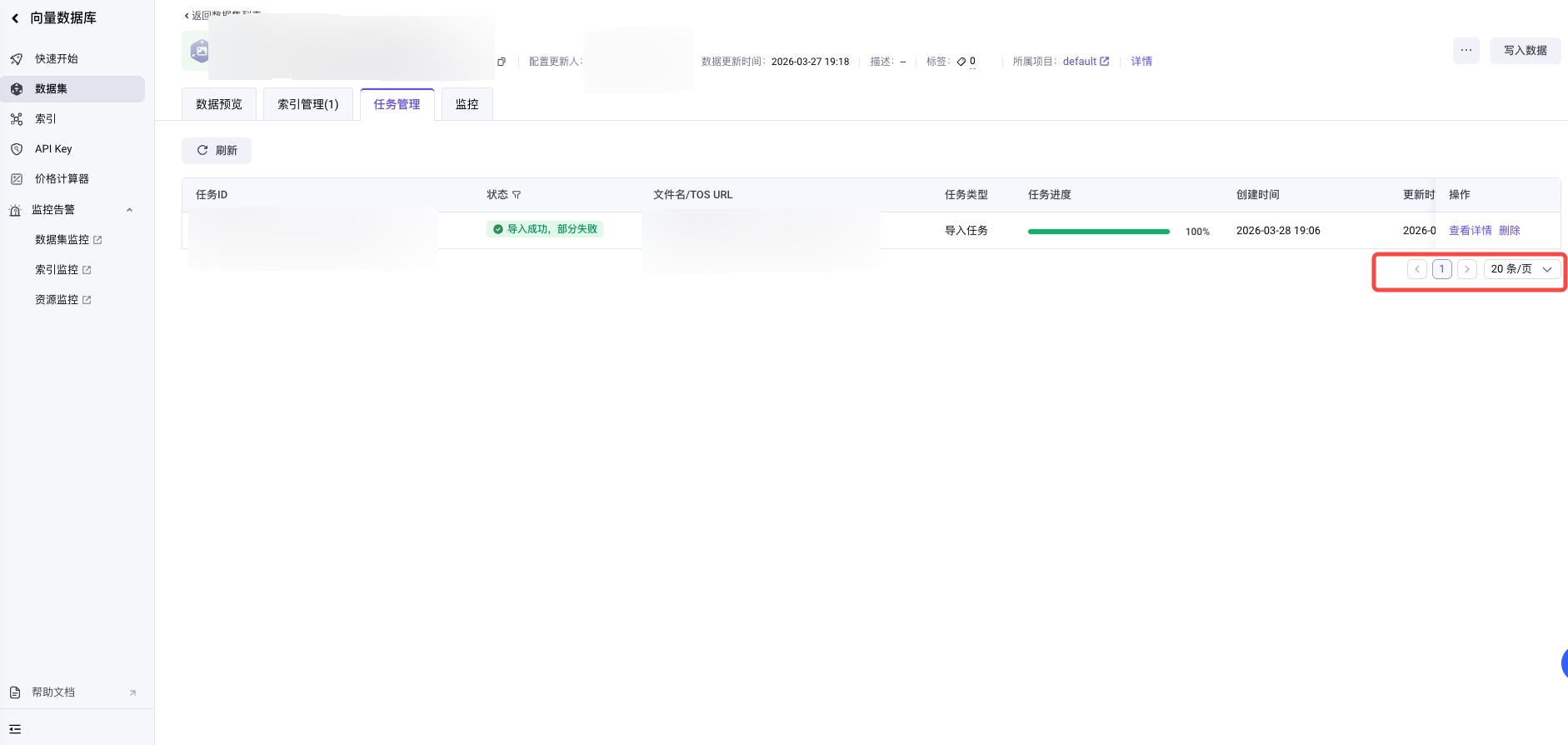Select page 1 in pagination
The width and height of the screenshot is (1568, 745).
coord(1442,269)
